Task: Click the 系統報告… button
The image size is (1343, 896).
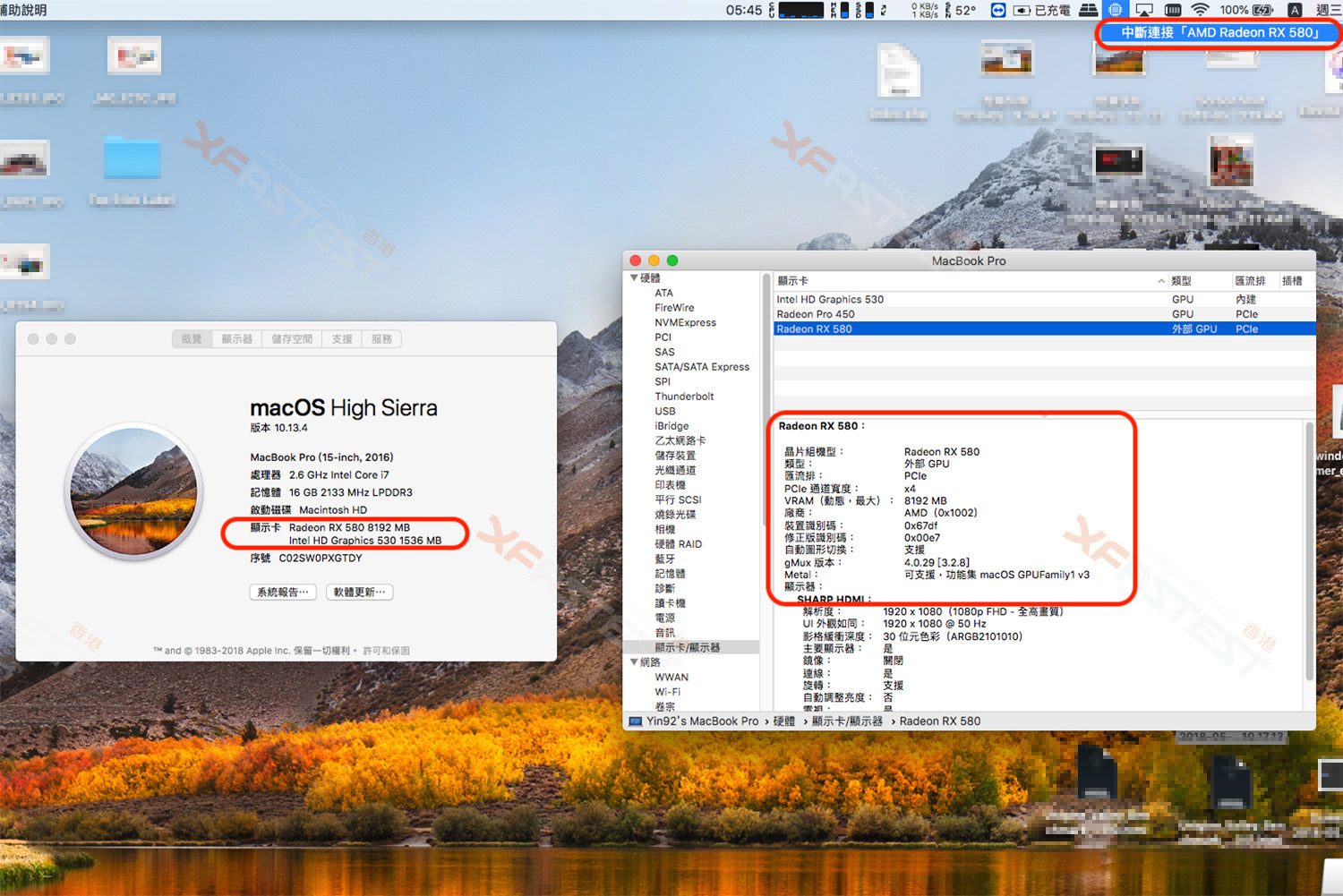Action: tap(283, 592)
